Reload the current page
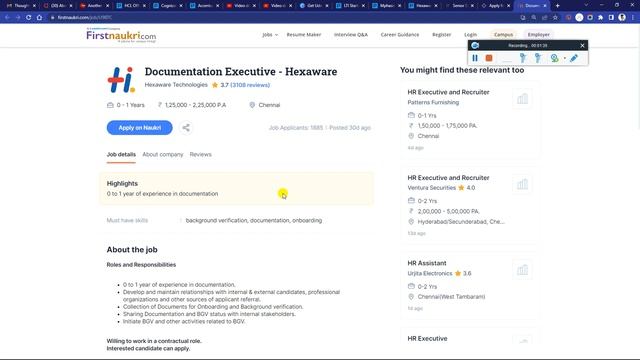 (29, 18)
